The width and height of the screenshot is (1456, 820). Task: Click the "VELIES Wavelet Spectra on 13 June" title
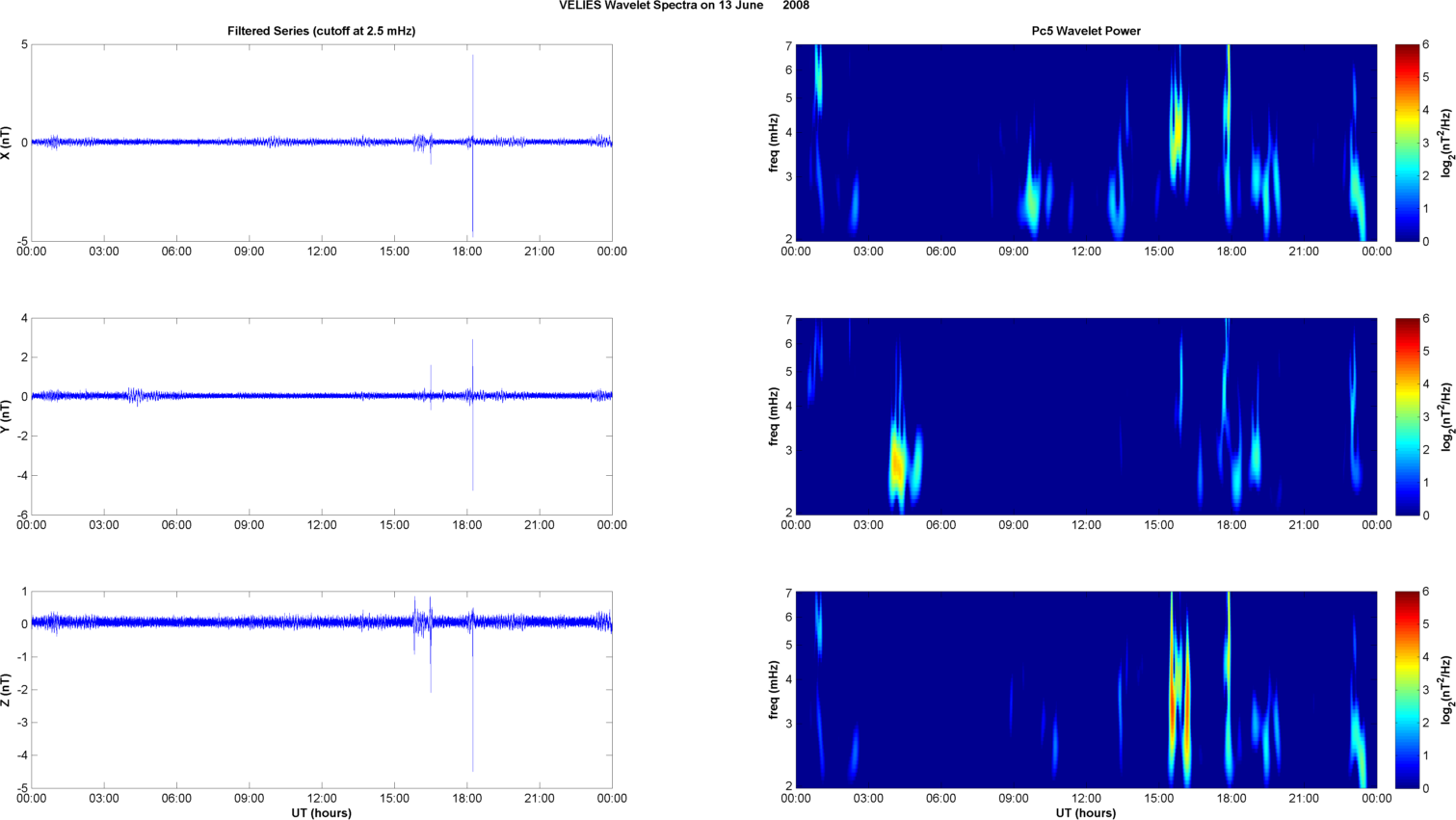[x=661, y=6]
